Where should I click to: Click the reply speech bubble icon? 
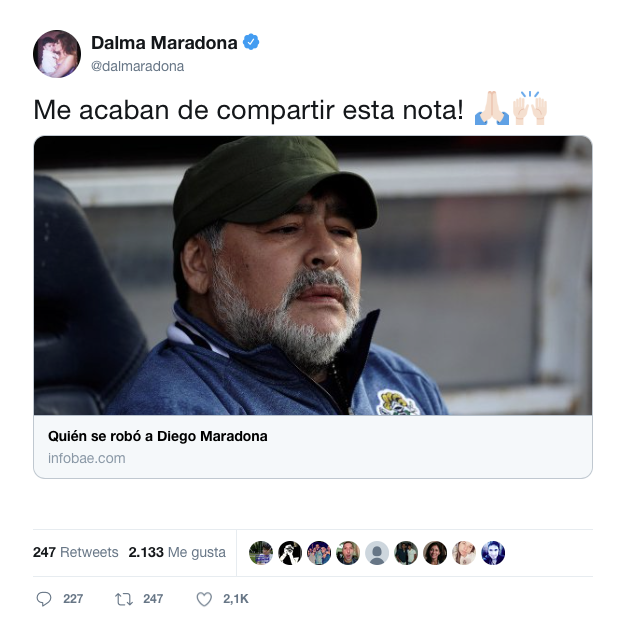(x=44, y=599)
